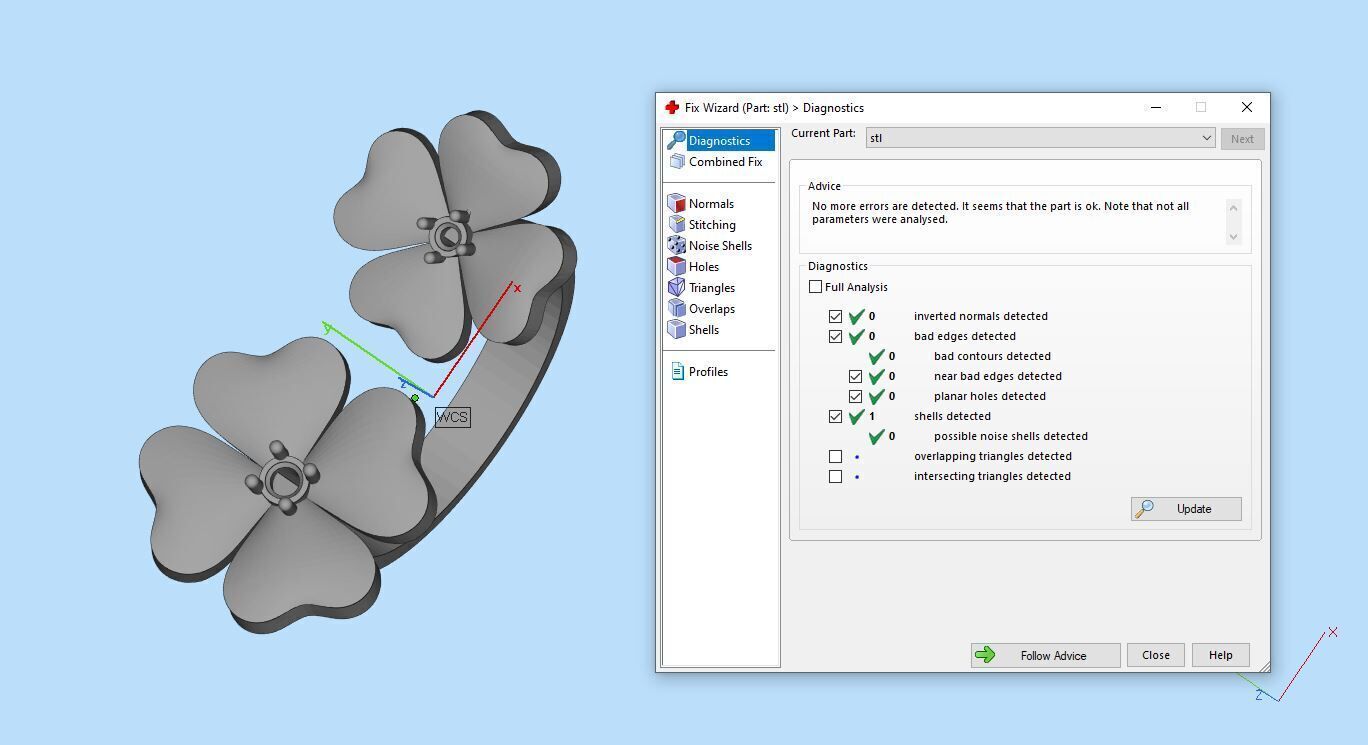Click the green arrow on Follow Advice
The height and width of the screenshot is (745, 1368).
(985, 655)
